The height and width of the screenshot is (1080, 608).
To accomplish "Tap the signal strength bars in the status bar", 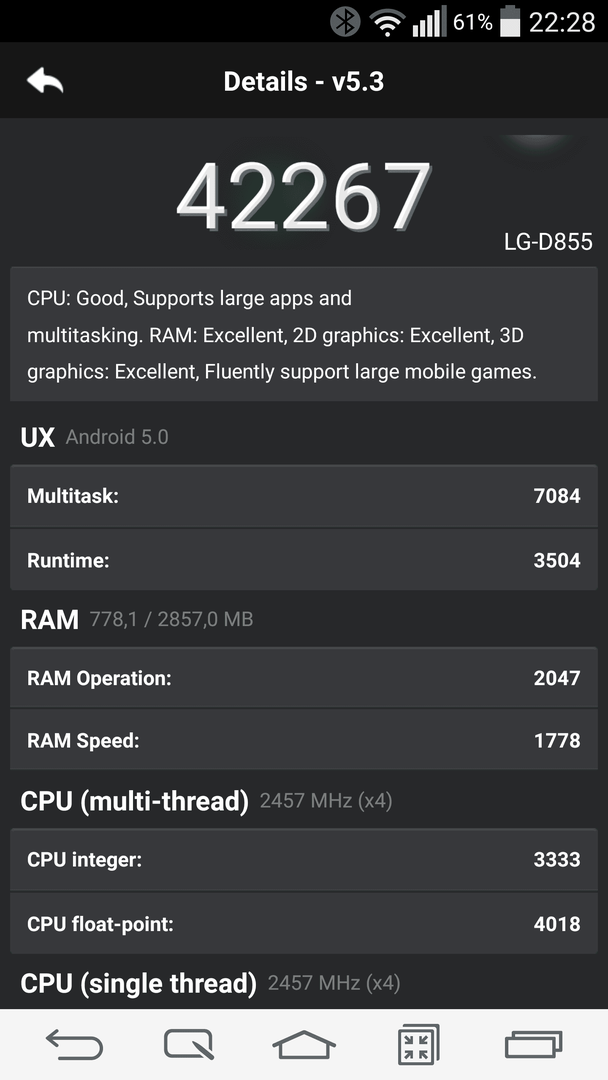I will (429, 22).
